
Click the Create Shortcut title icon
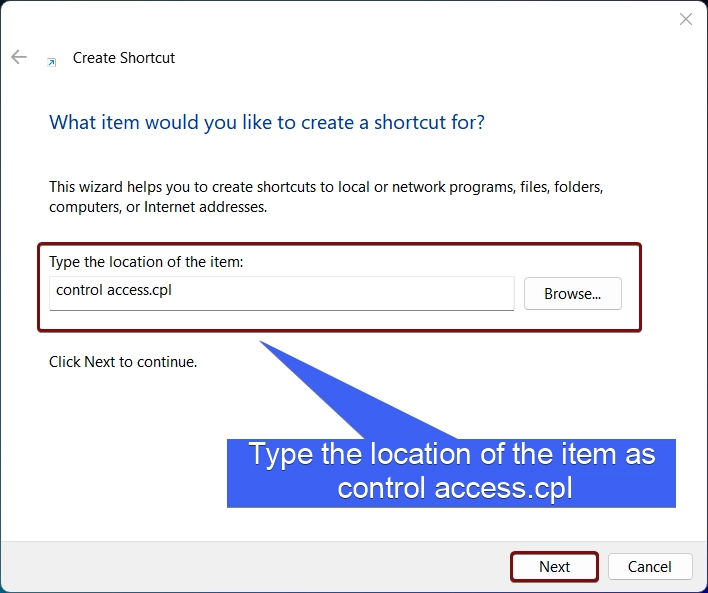click(52, 62)
